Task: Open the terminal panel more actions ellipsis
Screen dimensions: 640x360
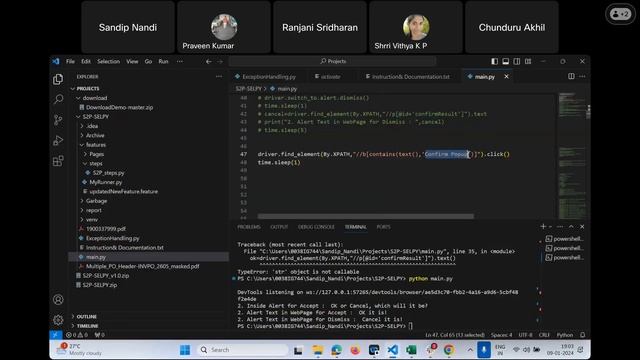Action: click(x=560, y=227)
